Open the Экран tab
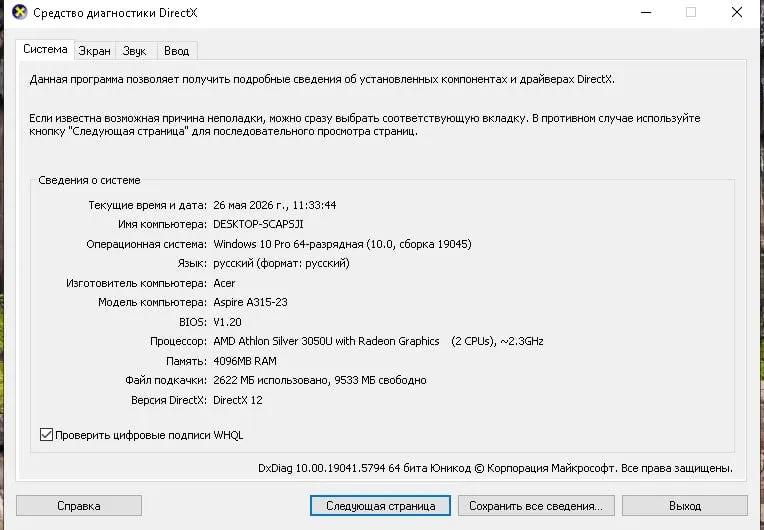The width and height of the screenshot is (764, 530). (95, 51)
